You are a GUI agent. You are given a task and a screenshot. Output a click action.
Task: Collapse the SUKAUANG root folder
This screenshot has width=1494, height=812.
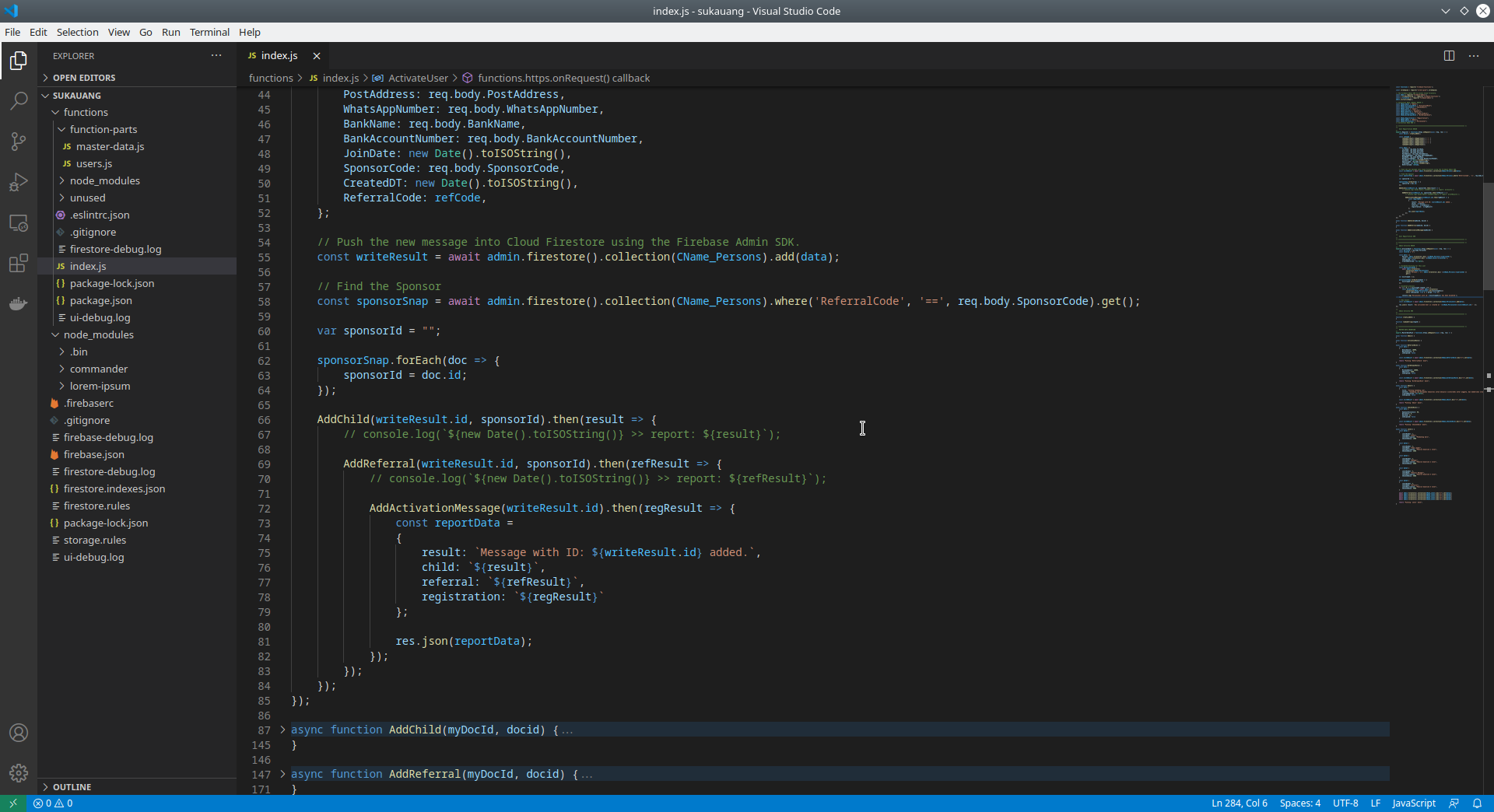[137, 96]
